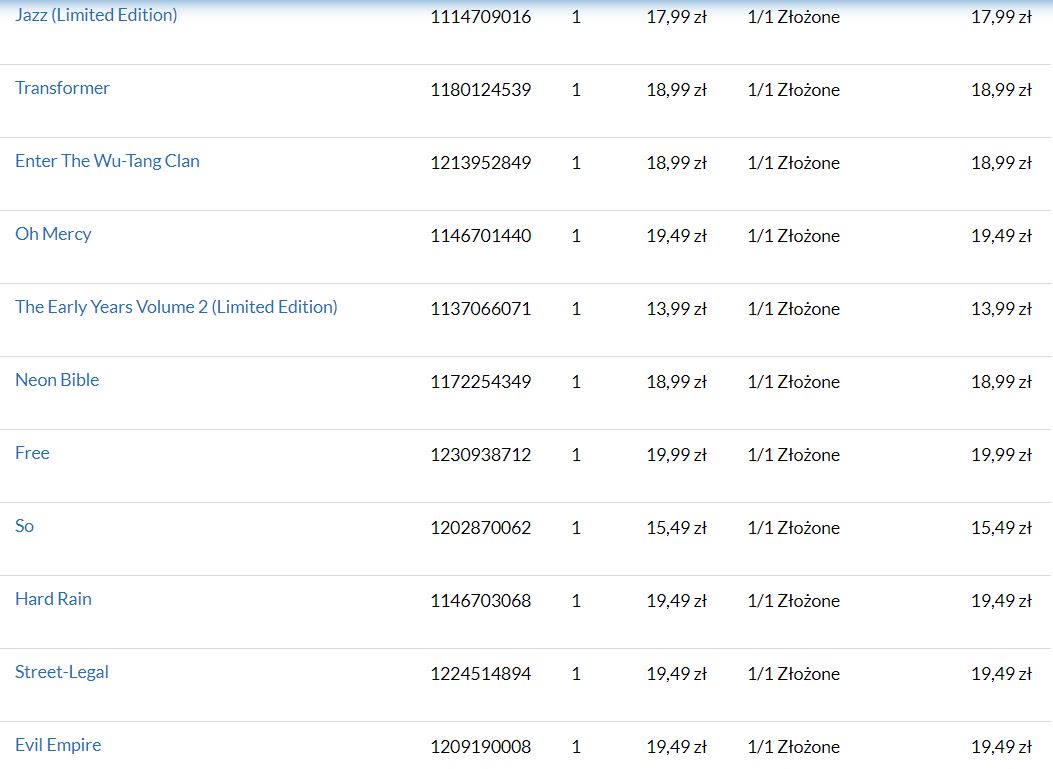This screenshot has width=1053, height=769.
Task: Select product number 1209190008
Action: click(481, 747)
